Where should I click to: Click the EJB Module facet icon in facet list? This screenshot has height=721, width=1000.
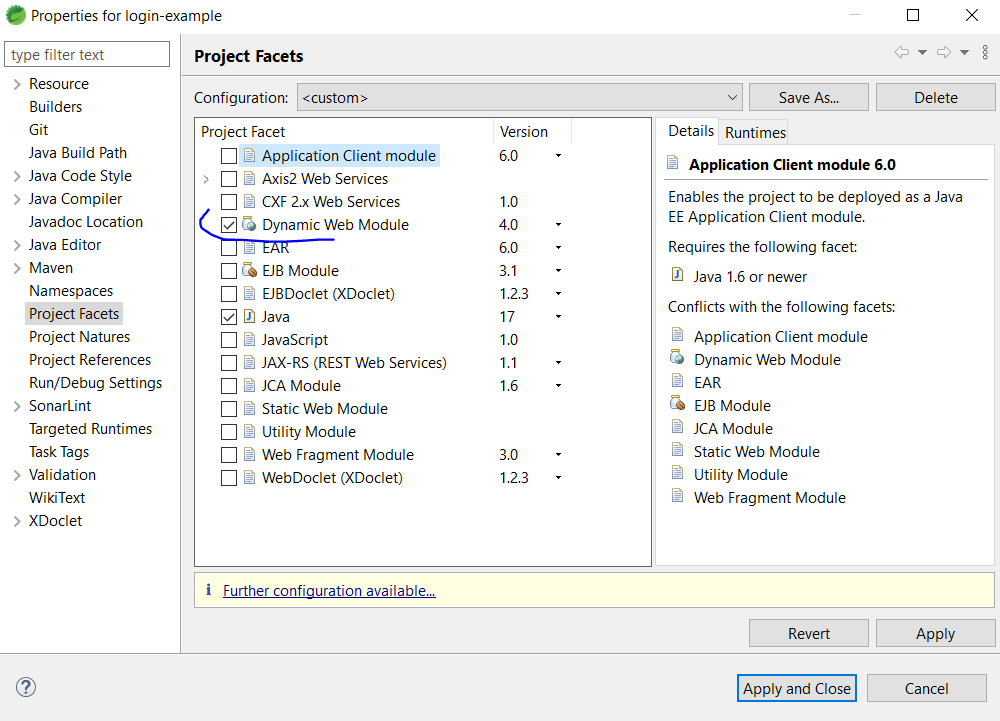pos(249,270)
